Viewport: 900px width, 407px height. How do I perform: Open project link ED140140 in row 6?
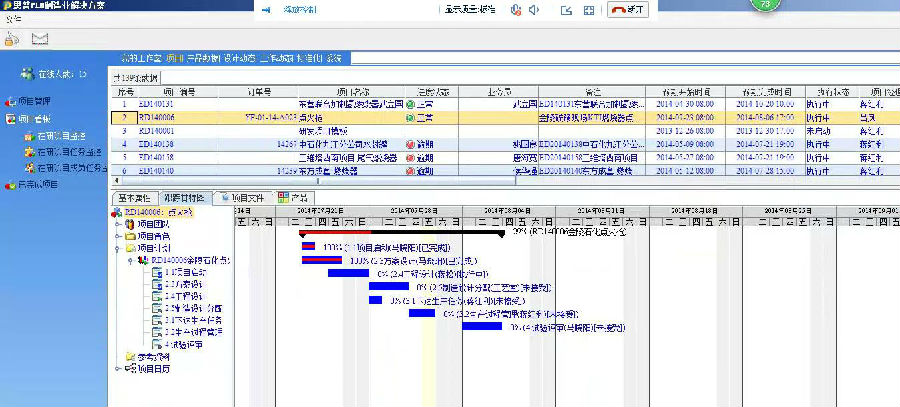156,170
